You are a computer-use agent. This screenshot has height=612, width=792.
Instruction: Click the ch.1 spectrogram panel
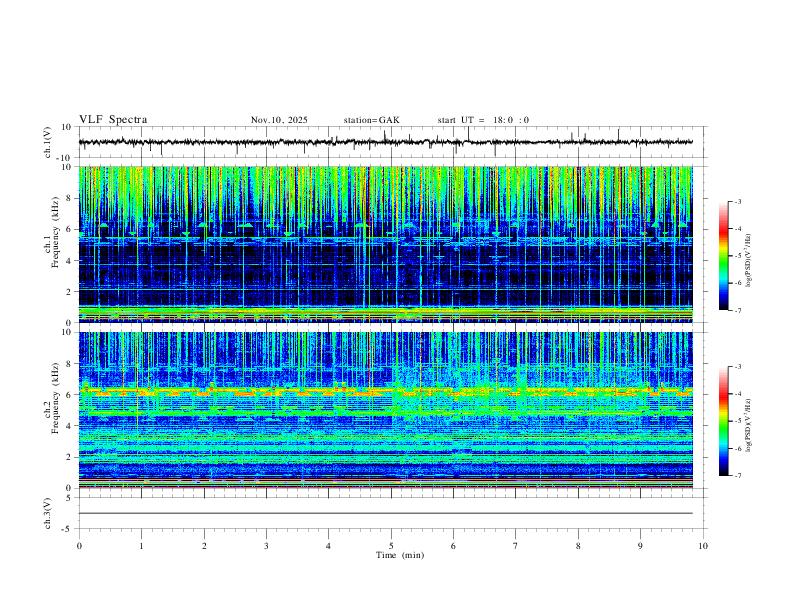[385, 244]
